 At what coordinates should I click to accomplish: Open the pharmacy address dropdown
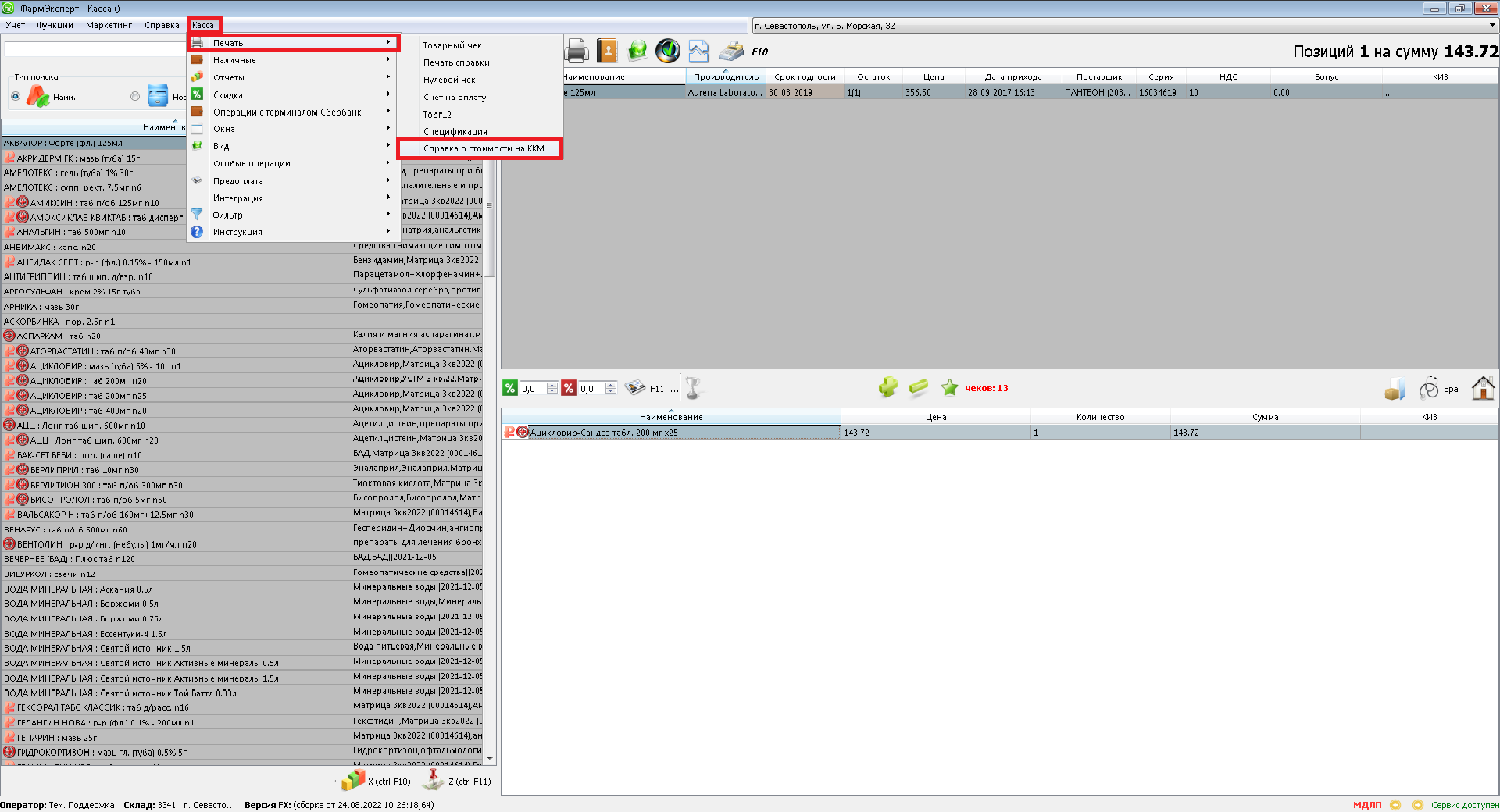pos(1492,26)
